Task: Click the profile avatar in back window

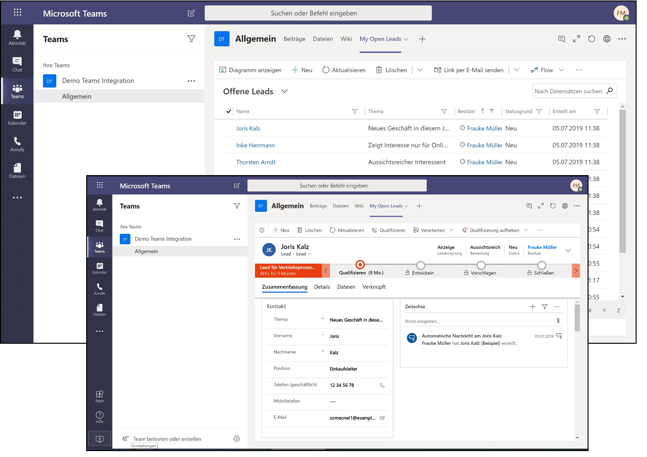Action: tap(621, 13)
